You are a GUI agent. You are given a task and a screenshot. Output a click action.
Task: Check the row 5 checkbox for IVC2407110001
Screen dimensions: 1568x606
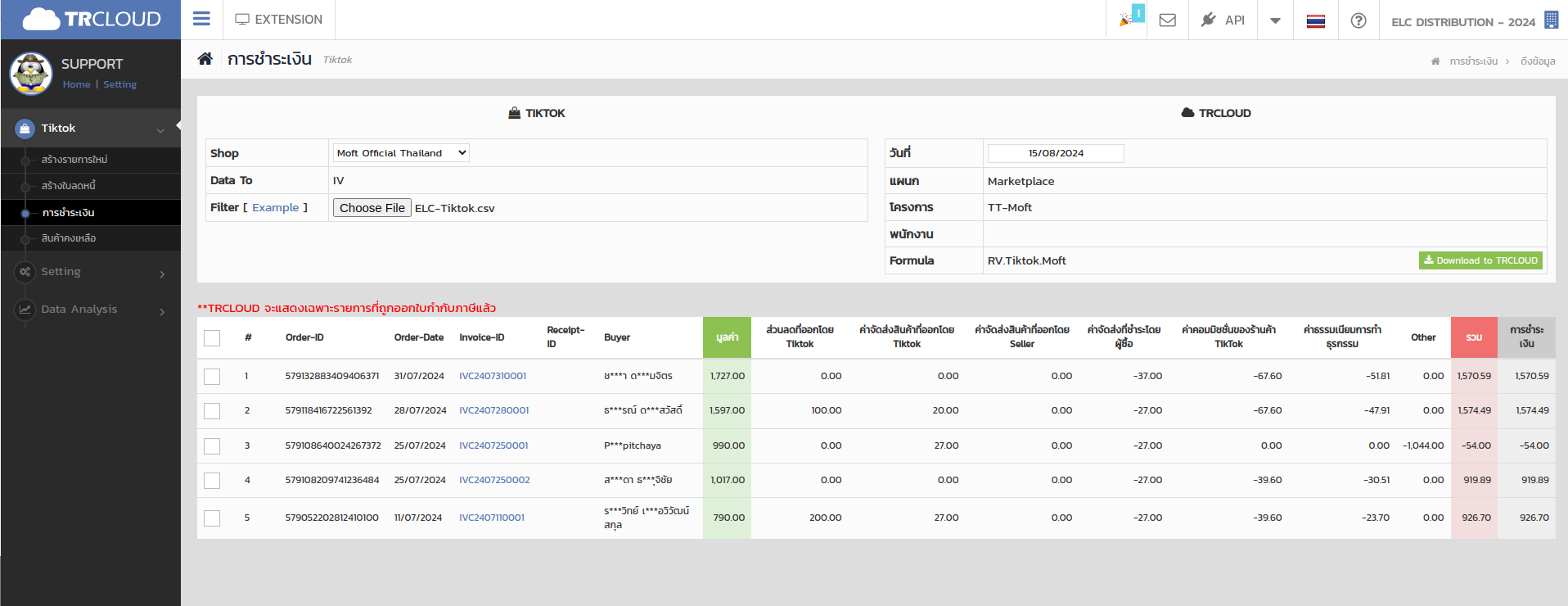212,518
